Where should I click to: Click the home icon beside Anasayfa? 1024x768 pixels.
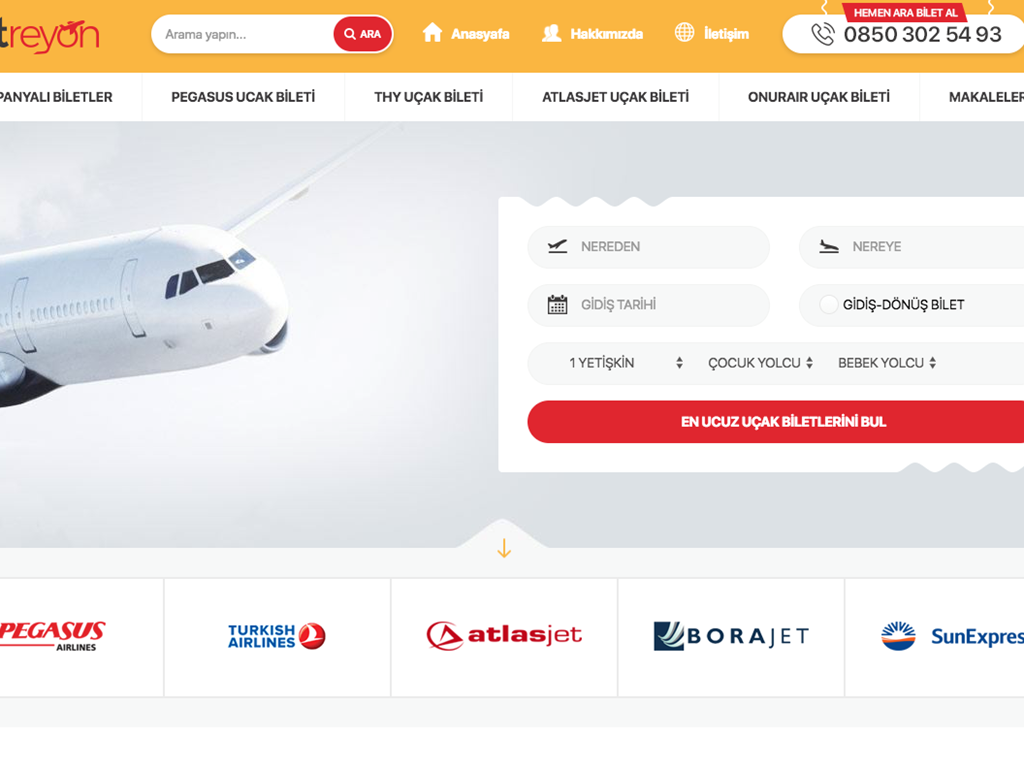click(432, 33)
